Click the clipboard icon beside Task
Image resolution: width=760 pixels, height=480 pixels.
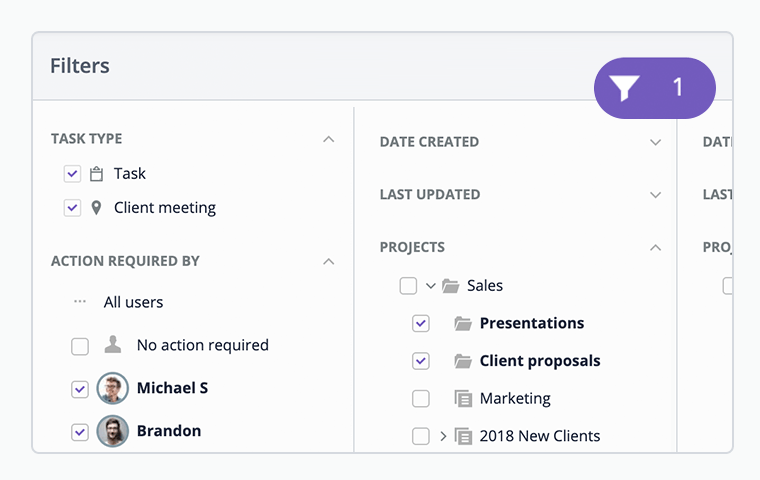click(x=96, y=174)
